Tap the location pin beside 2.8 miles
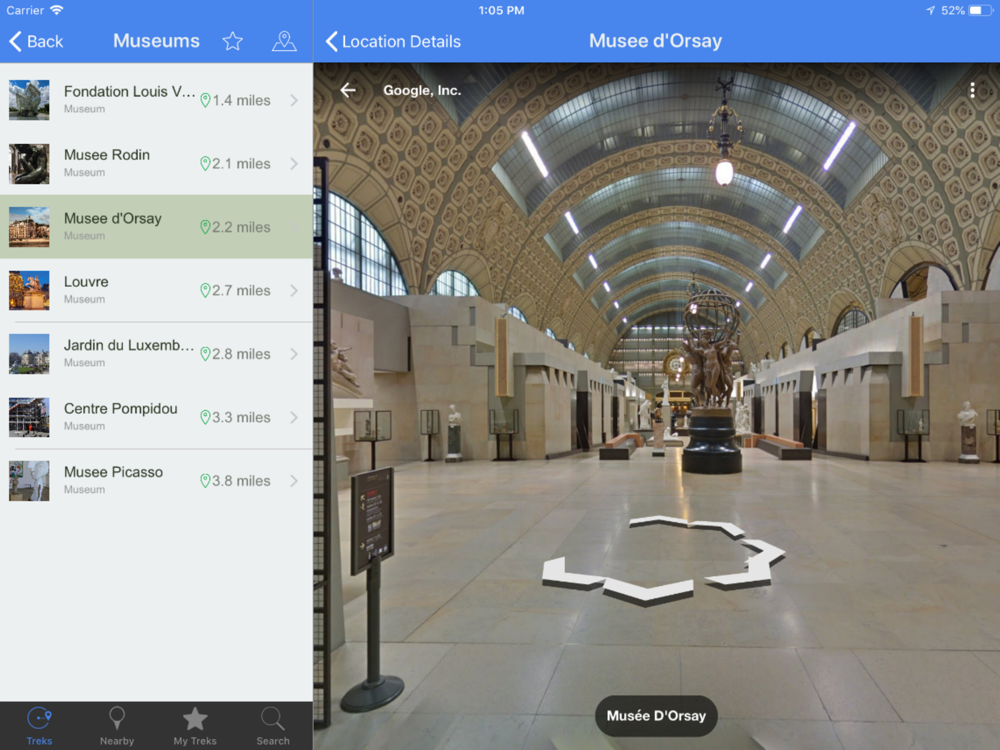The image size is (1000, 750). tap(205, 354)
